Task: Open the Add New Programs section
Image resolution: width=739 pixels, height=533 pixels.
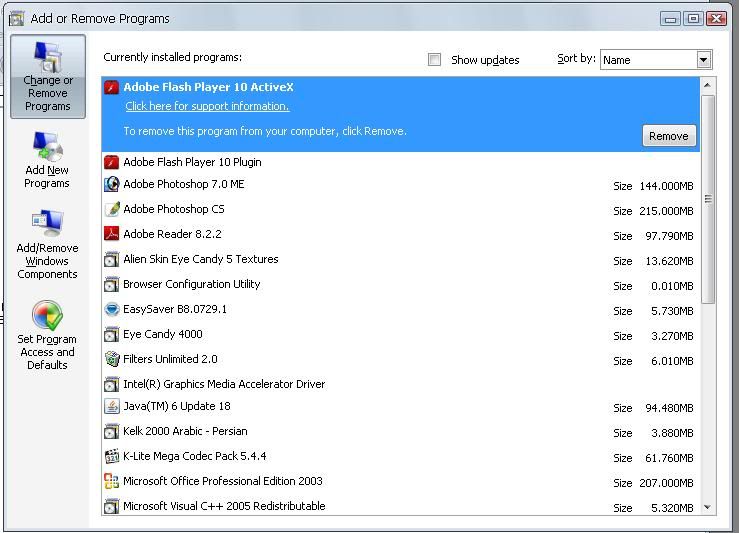Action: click(x=47, y=161)
